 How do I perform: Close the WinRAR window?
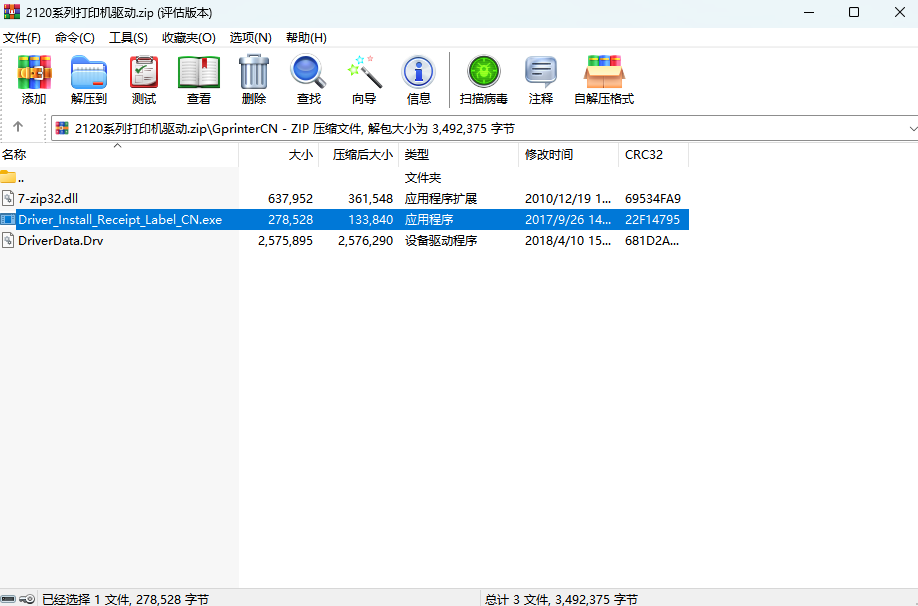899,12
